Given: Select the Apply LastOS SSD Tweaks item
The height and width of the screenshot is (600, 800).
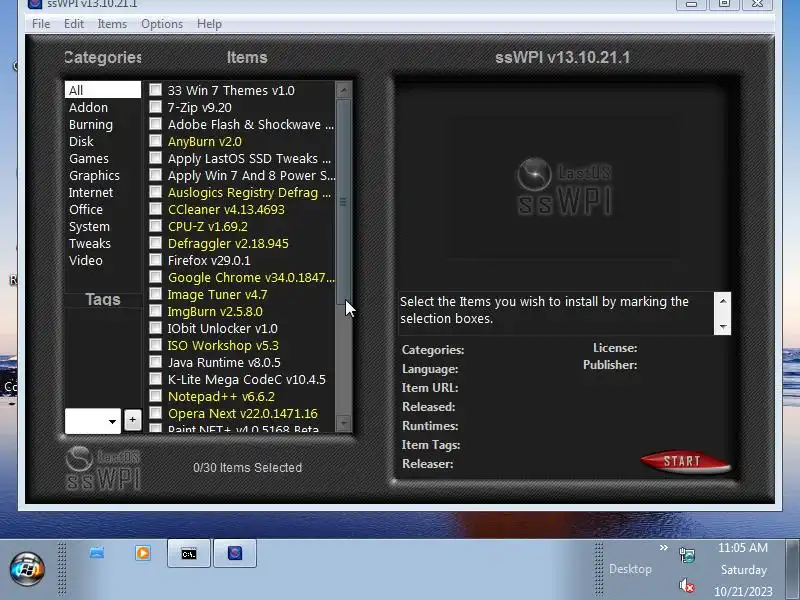Looking at the screenshot, I should point(249,158).
